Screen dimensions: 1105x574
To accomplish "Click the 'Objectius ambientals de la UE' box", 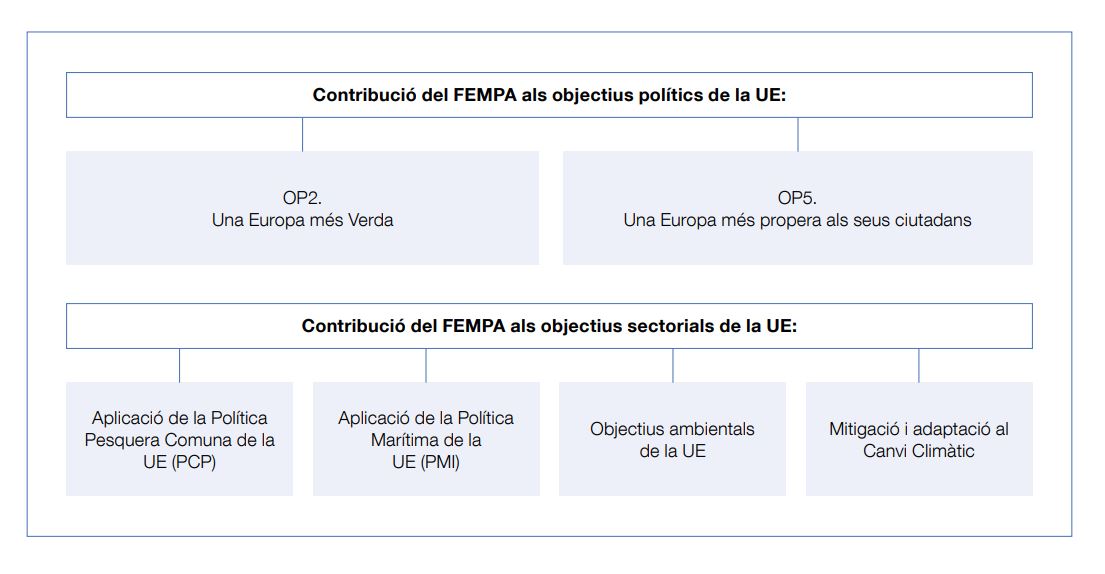I will coord(672,439).
